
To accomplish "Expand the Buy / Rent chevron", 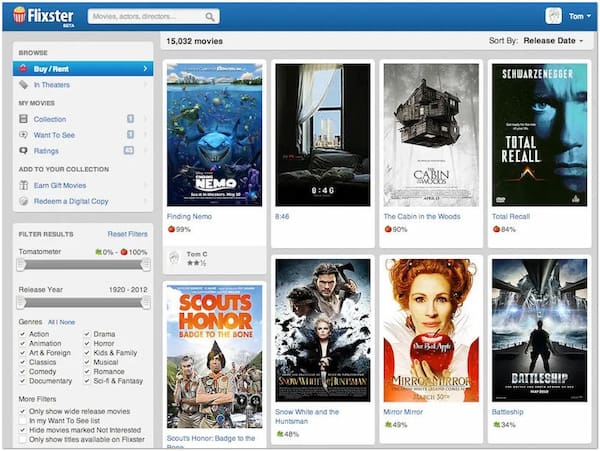I will 145,68.
